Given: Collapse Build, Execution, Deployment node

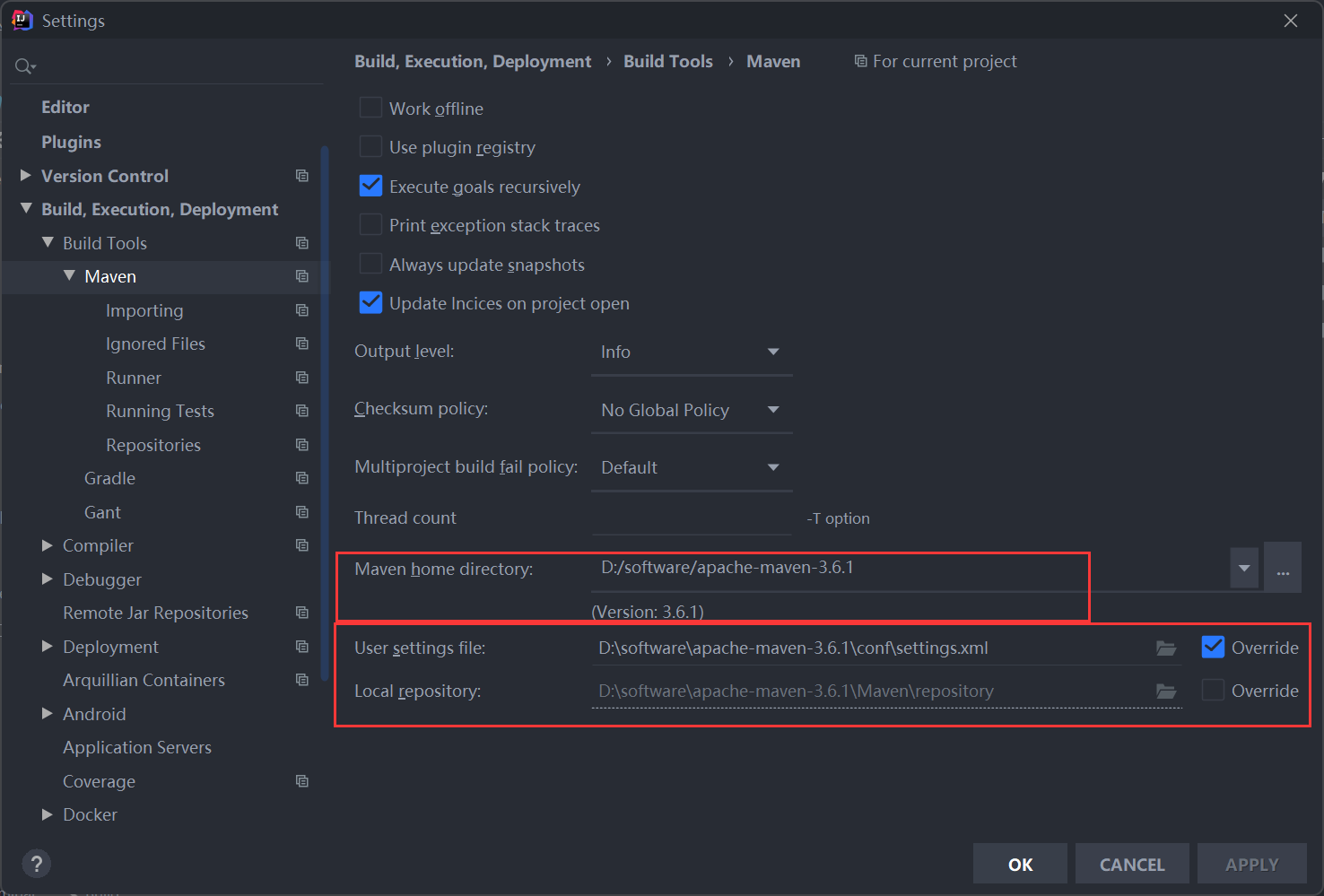Looking at the screenshot, I should pos(25,208).
